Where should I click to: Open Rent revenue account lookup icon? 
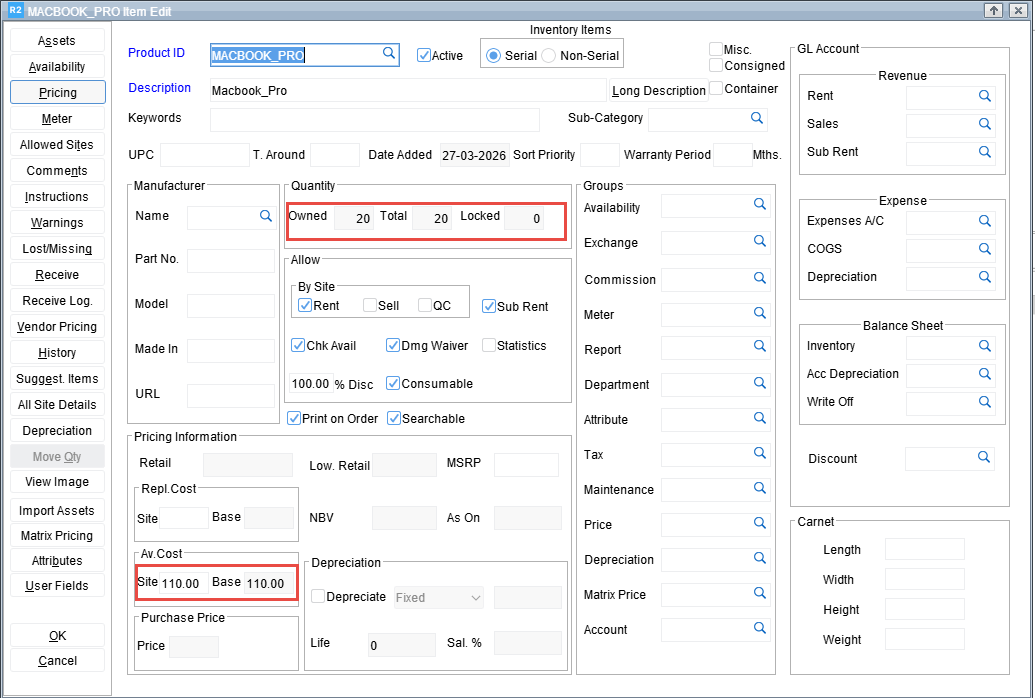(x=985, y=97)
